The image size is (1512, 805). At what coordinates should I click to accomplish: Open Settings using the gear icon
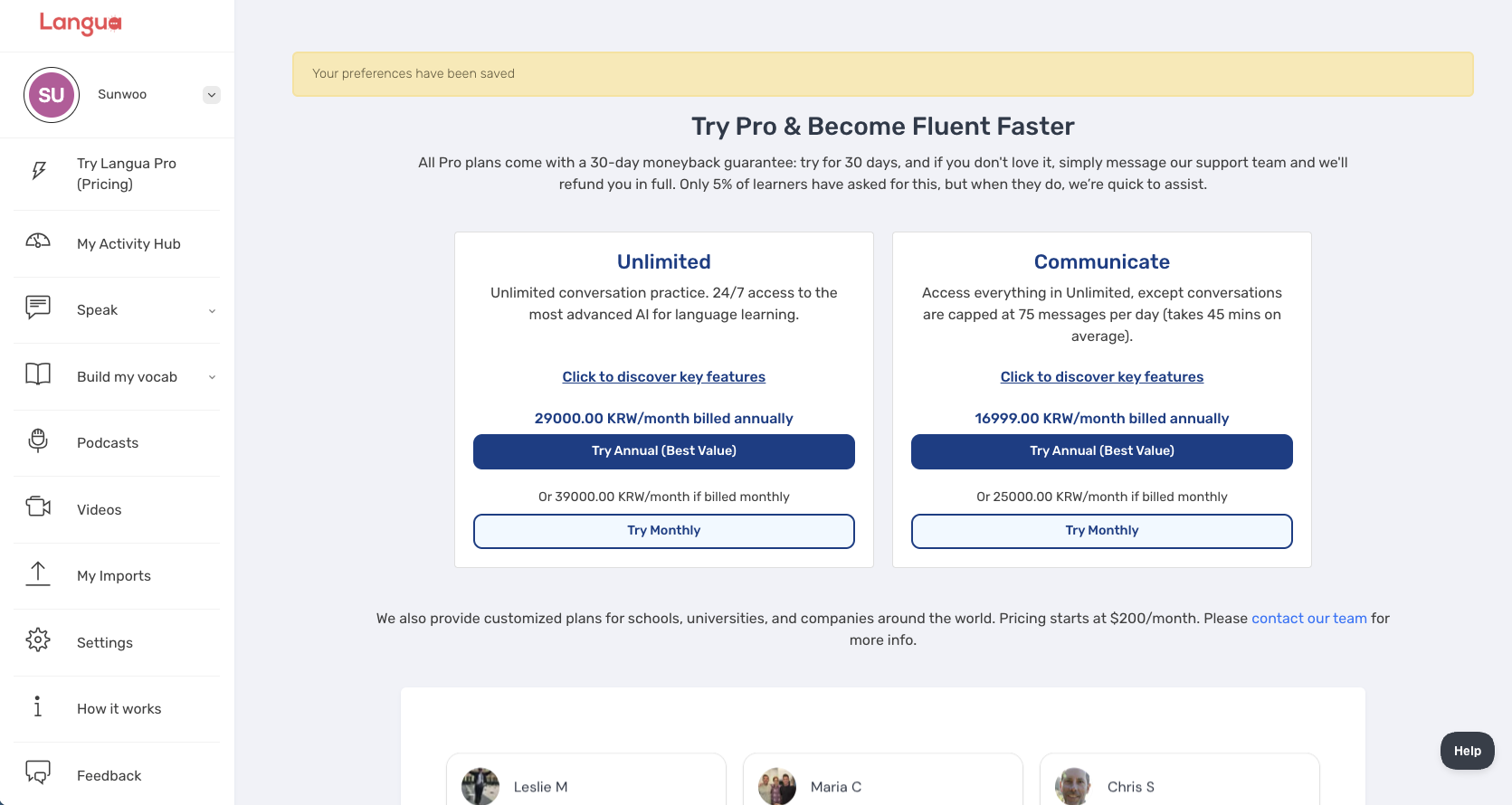[38, 640]
